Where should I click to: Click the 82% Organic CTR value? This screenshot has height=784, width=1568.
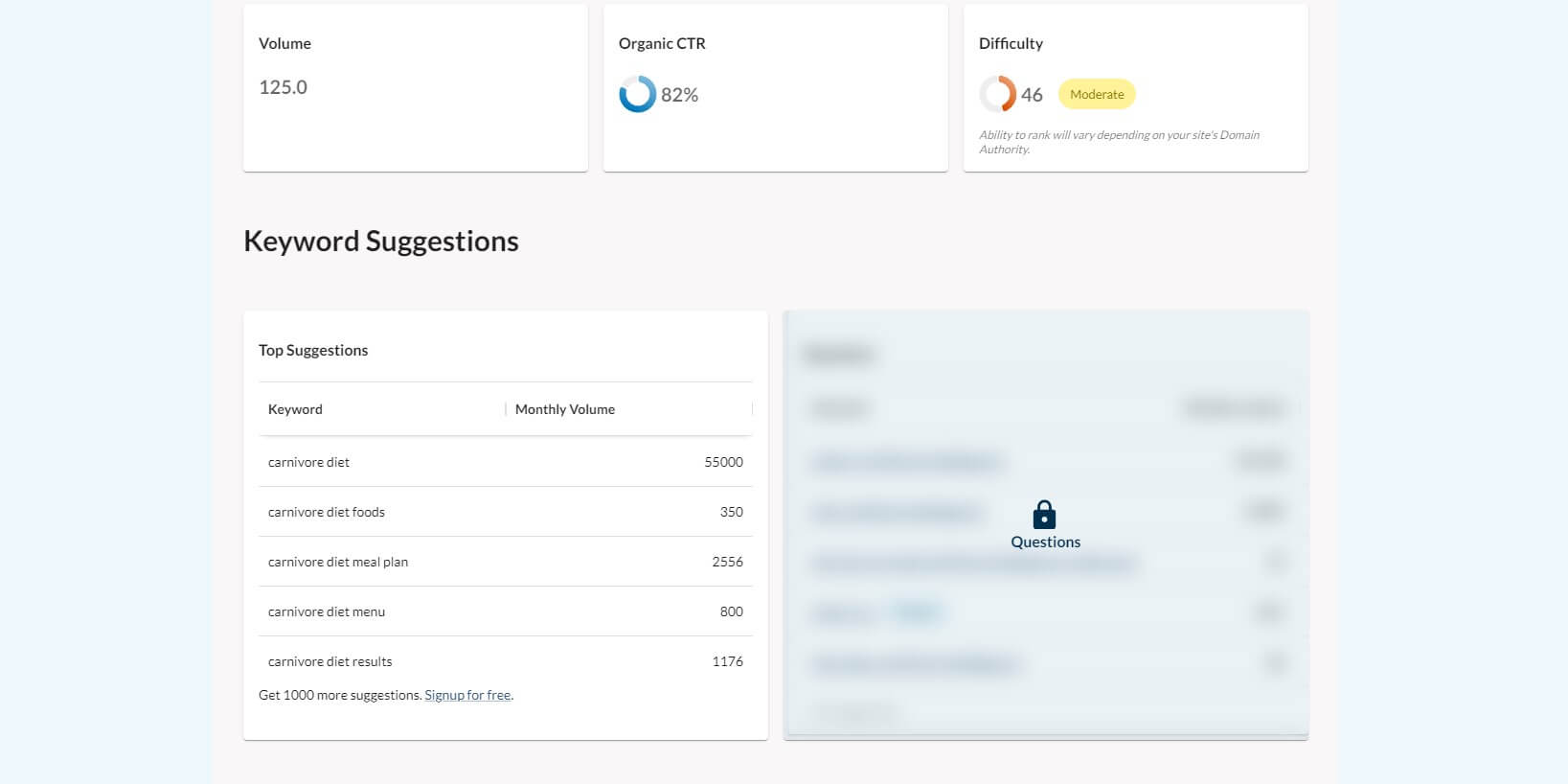679,95
